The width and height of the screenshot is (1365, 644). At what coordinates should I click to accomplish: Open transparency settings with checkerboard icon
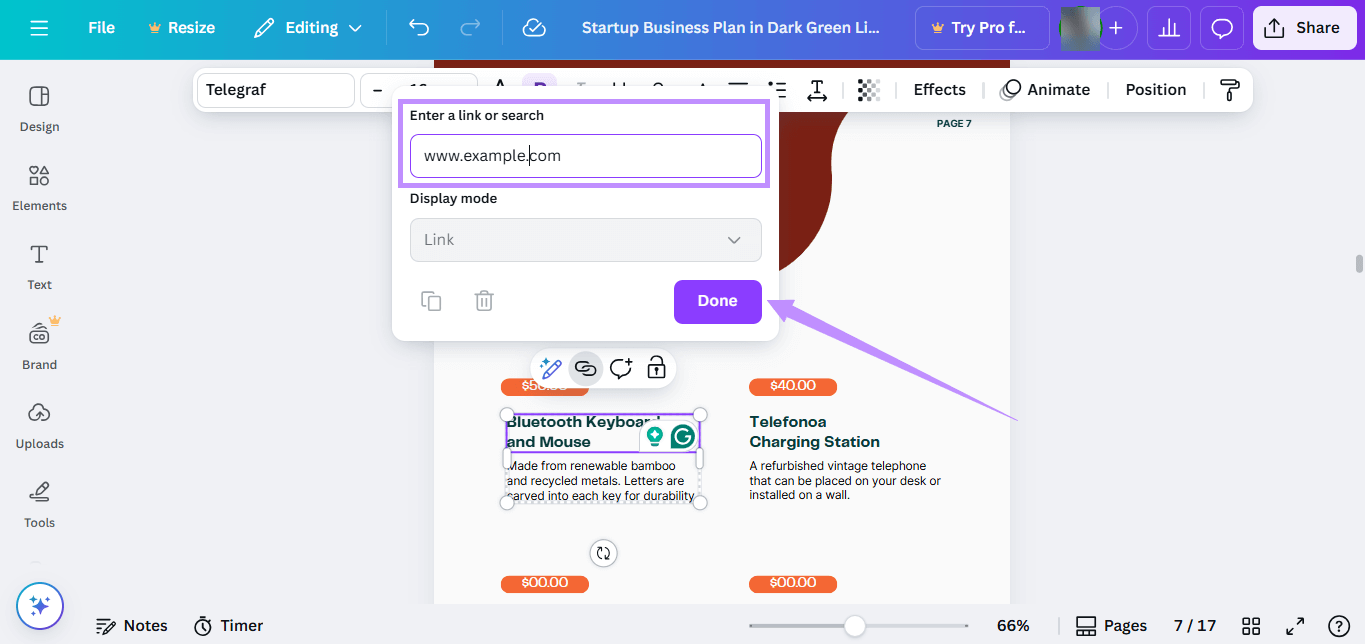[868, 90]
